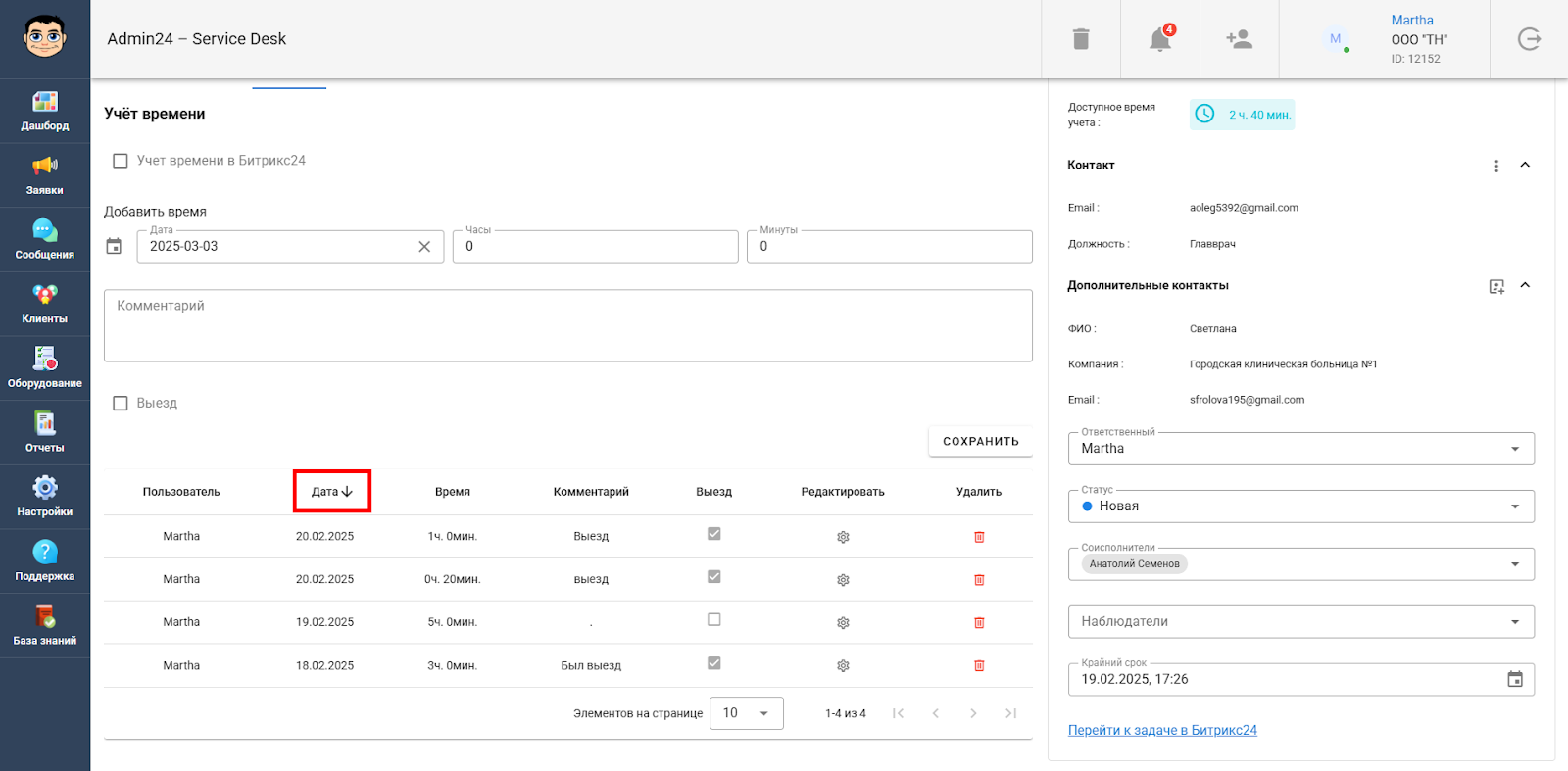Open the Статус dropdown showing Новая
This screenshot has width=1568, height=771.
point(1300,506)
